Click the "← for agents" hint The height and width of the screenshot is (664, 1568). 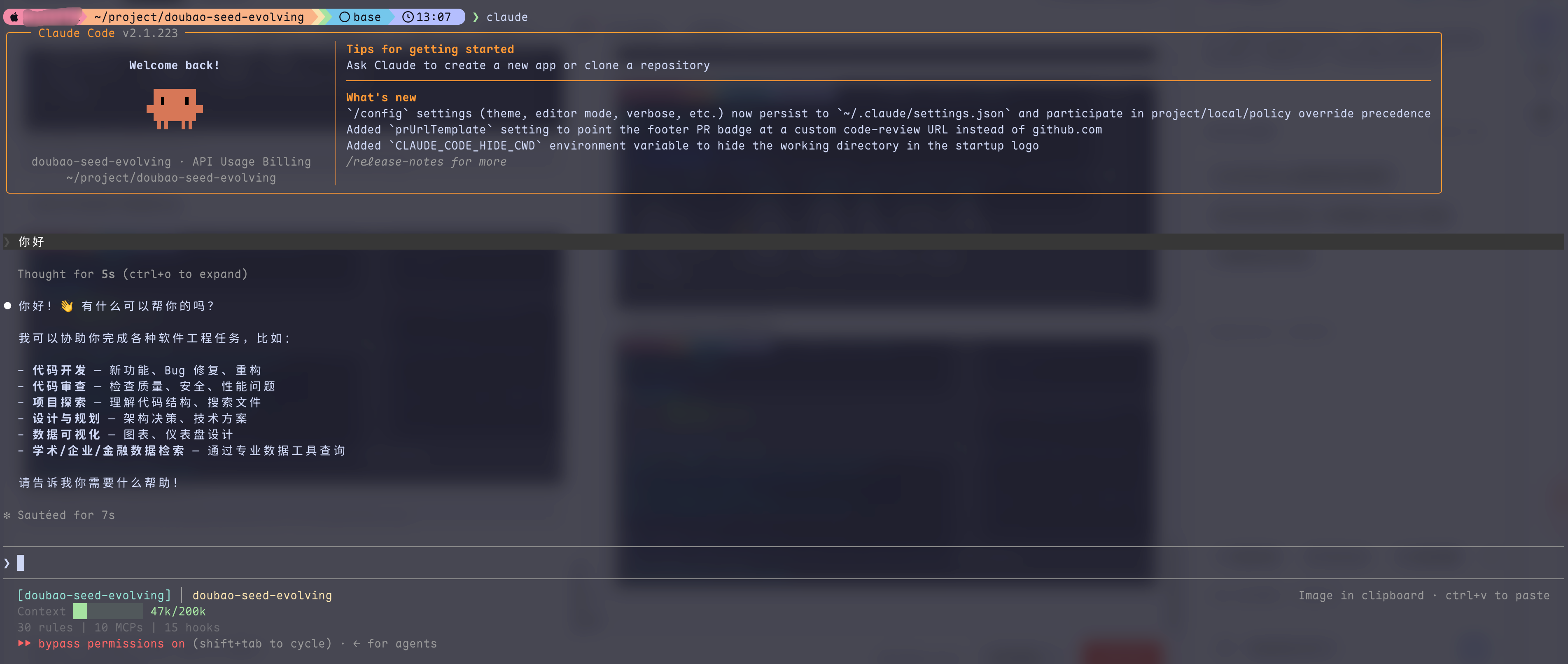pos(394,643)
